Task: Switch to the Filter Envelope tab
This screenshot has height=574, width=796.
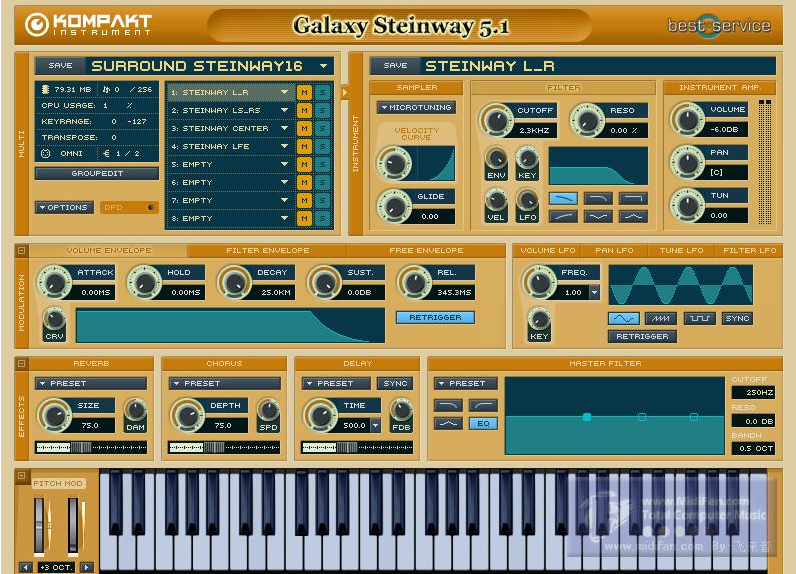Action: click(268, 250)
